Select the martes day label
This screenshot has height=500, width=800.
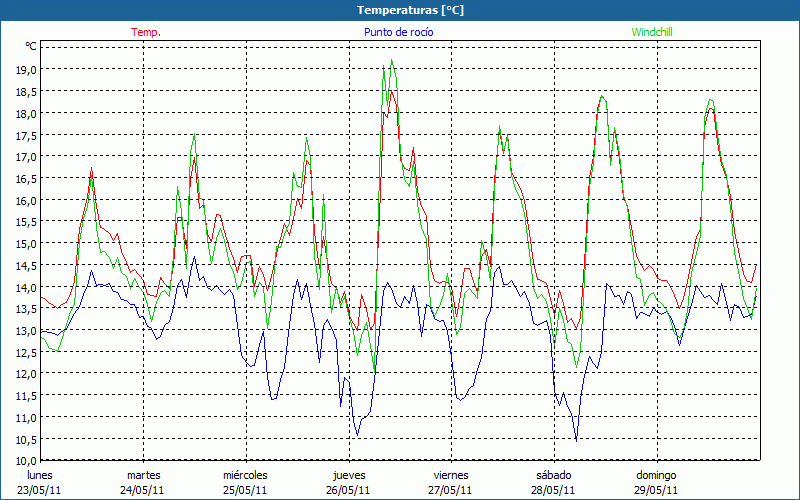tap(144, 474)
